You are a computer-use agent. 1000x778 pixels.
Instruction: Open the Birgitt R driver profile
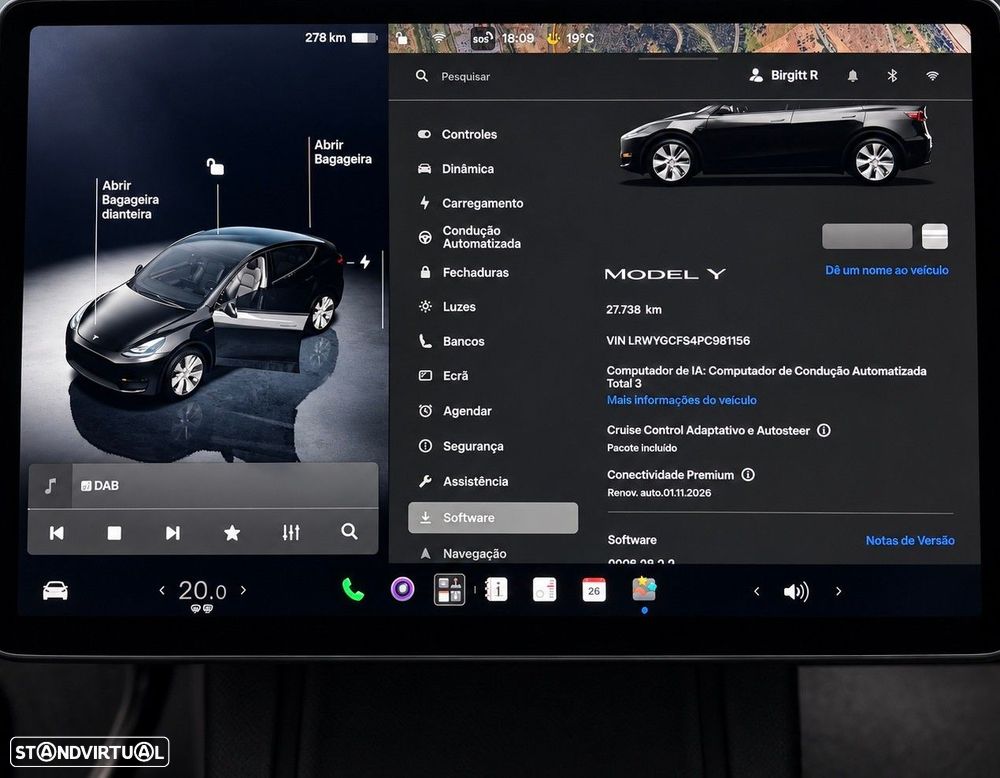point(784,75)
